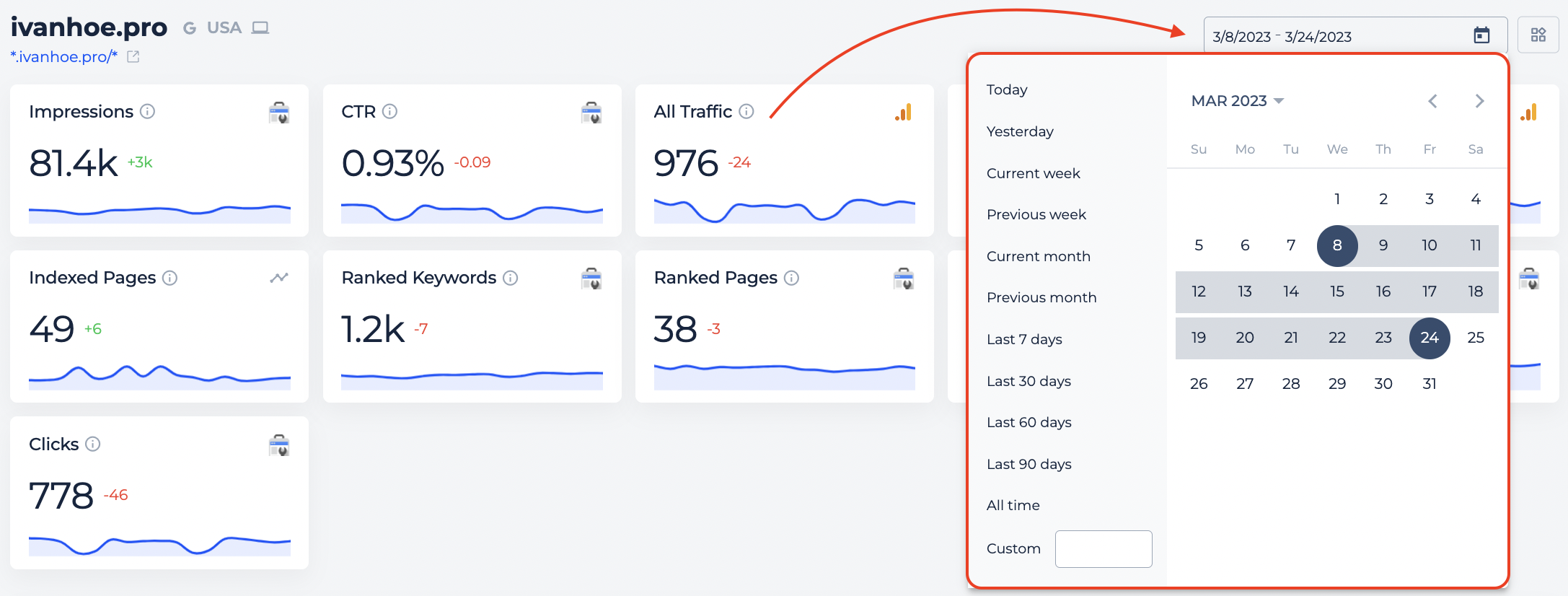Open the *.ivanhoe.pro/* link
The width and height of the screenshot is (1568, 596).
pyautogui.click(x=63, y=56)
